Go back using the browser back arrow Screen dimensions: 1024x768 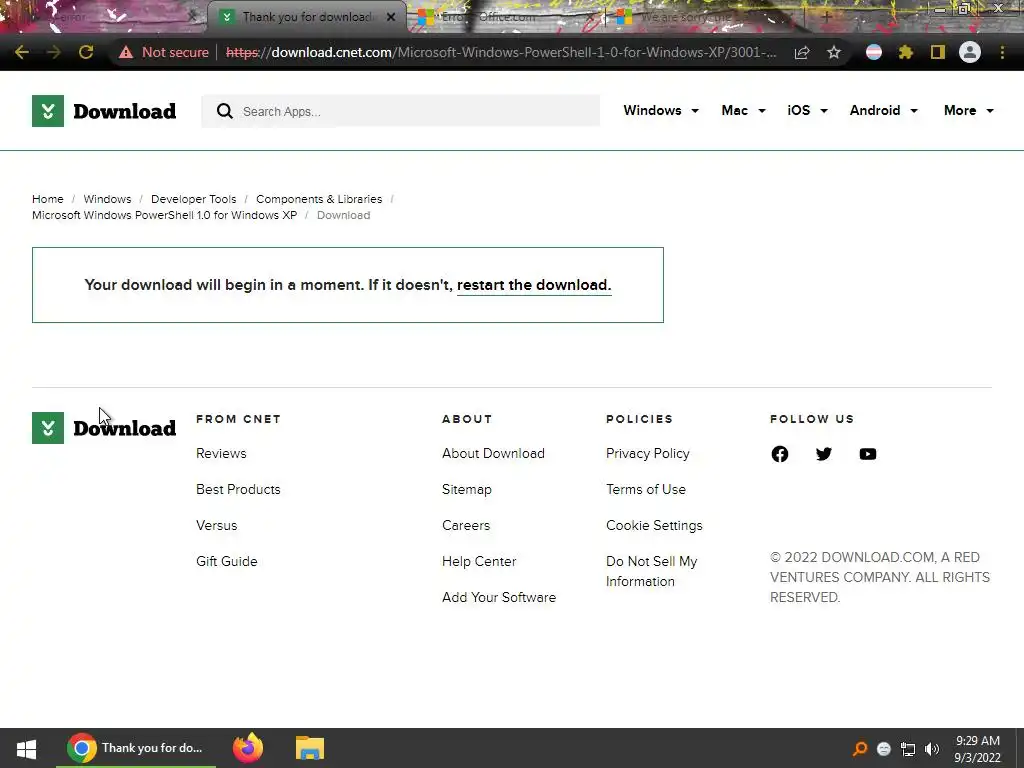tap(21, 52)
